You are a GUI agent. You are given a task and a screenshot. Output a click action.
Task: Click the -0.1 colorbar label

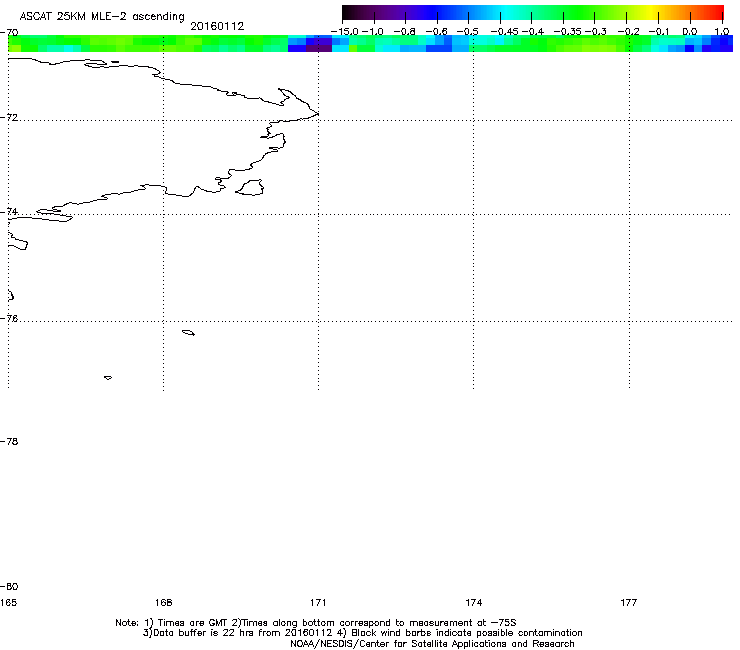coord(660,32)
